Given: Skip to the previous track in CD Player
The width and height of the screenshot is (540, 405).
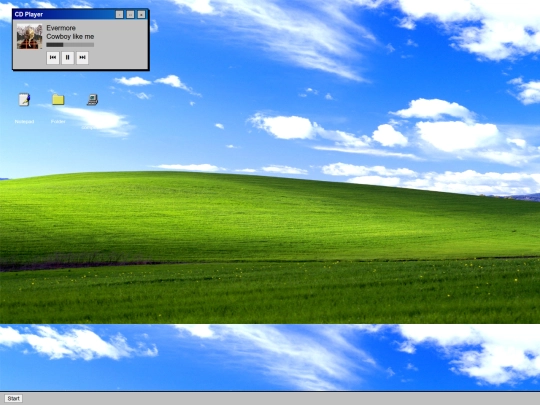Looking at the screenshot, I should click(x=53, y=58).
